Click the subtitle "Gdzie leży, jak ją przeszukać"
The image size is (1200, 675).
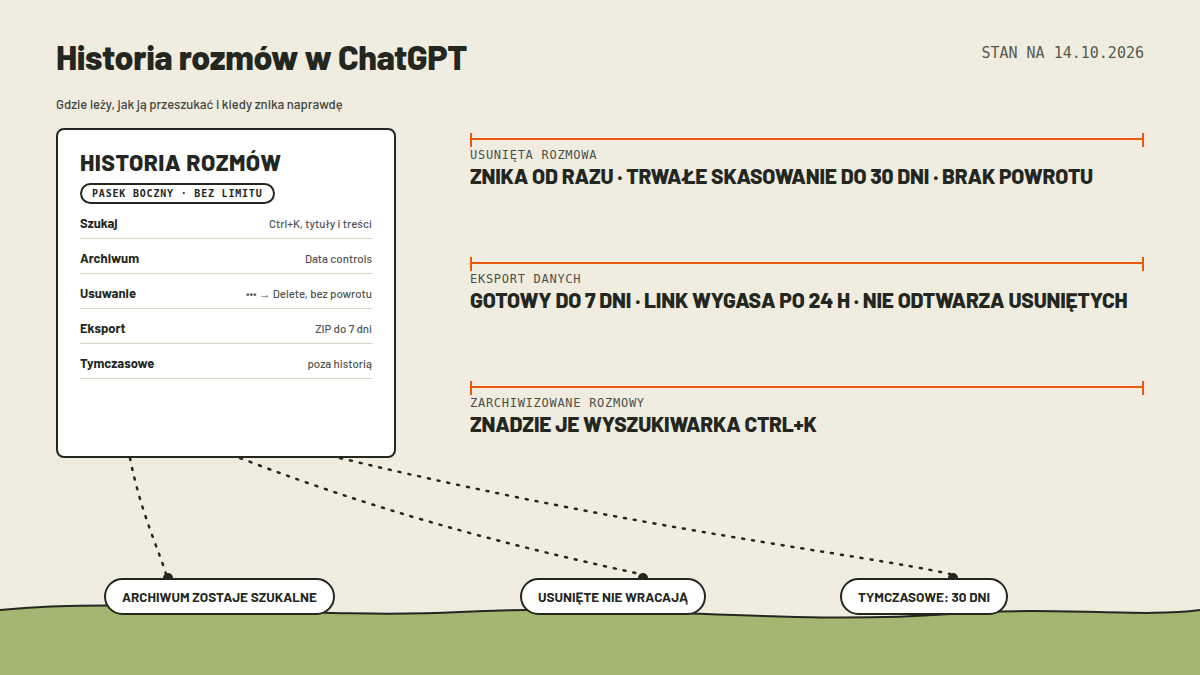(133, 104)
